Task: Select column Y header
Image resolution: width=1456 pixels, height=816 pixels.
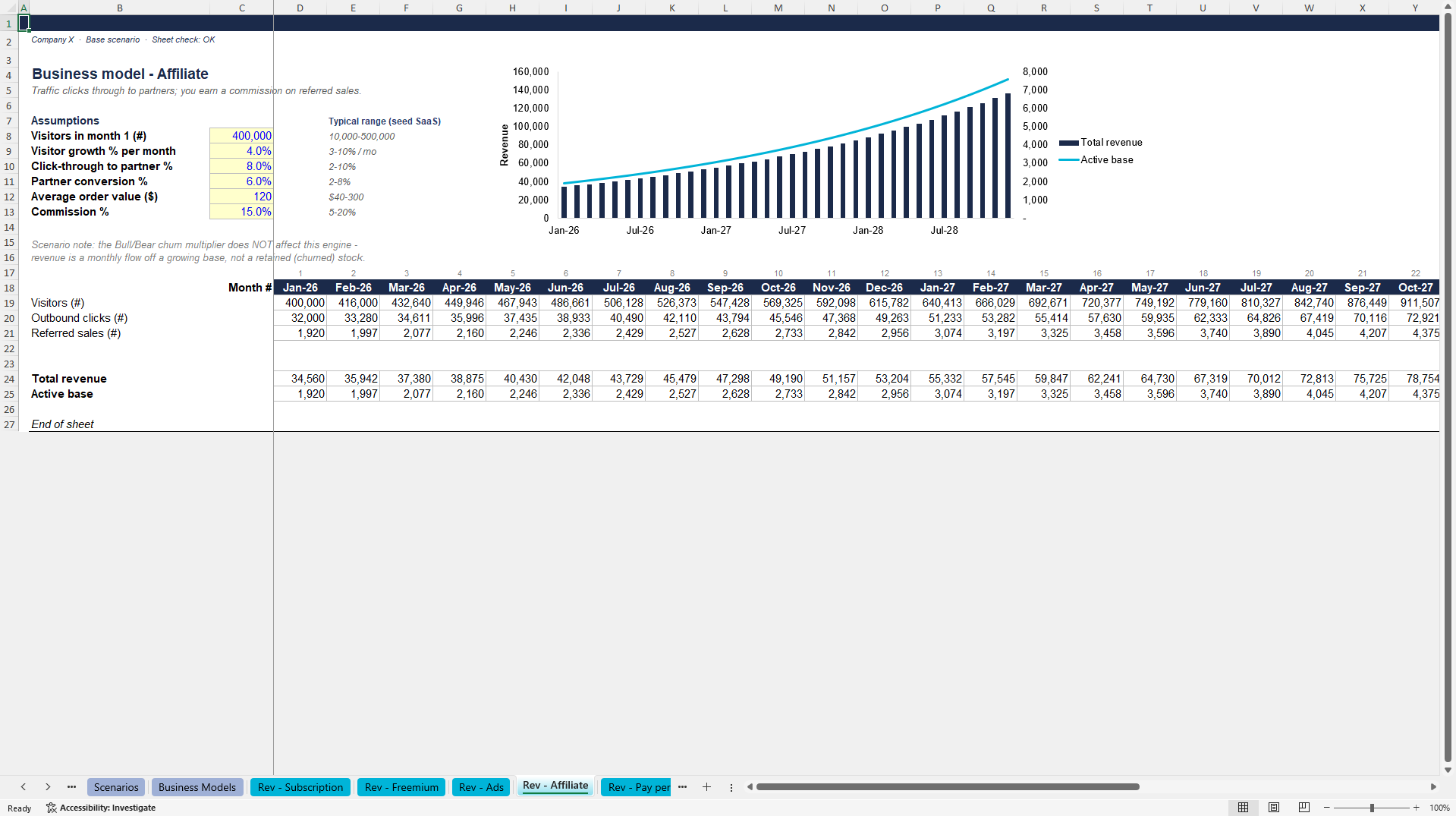Action: [1414, 8]
